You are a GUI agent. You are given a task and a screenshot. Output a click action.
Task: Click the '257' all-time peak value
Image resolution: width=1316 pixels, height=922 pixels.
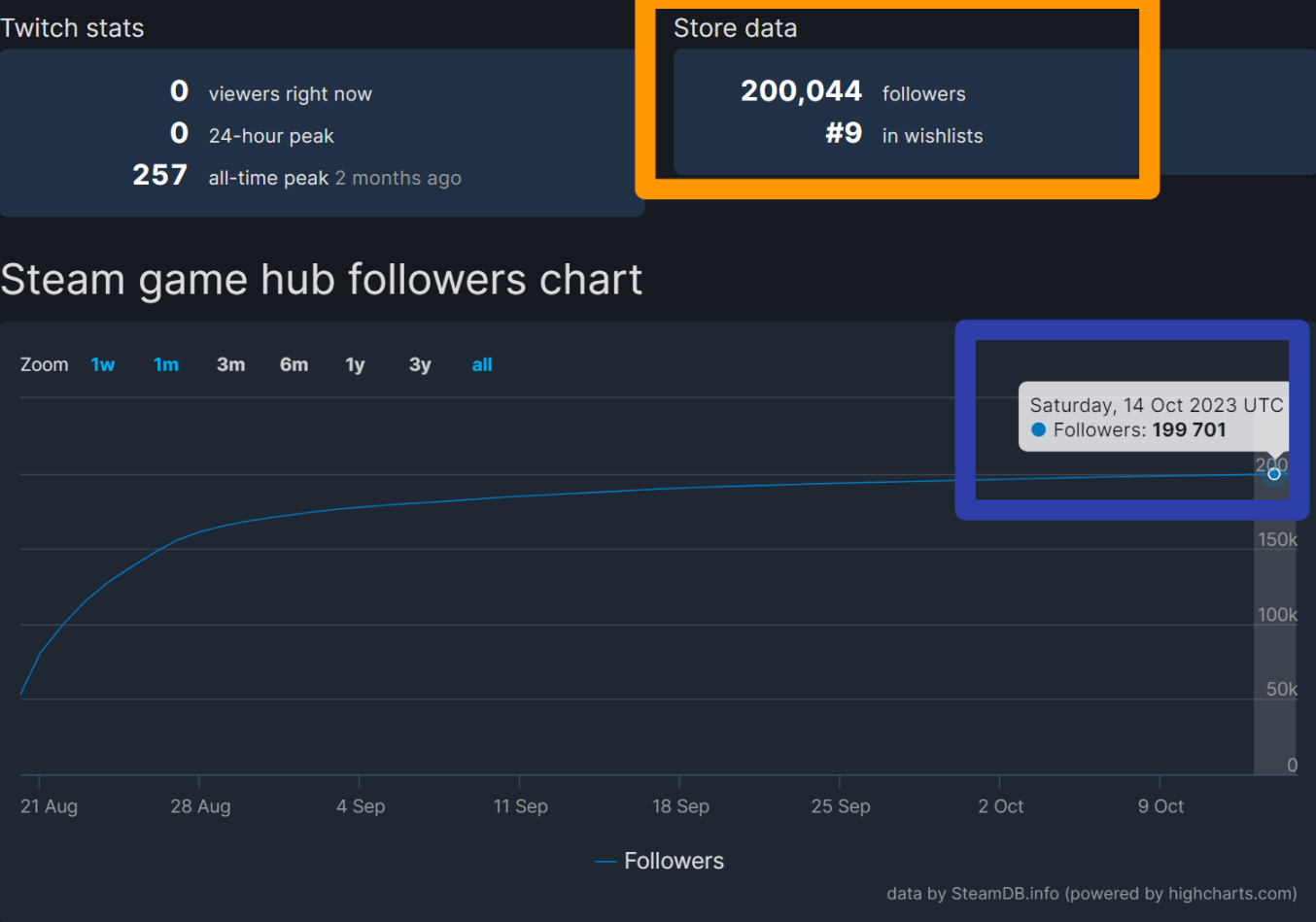point(160,175)
